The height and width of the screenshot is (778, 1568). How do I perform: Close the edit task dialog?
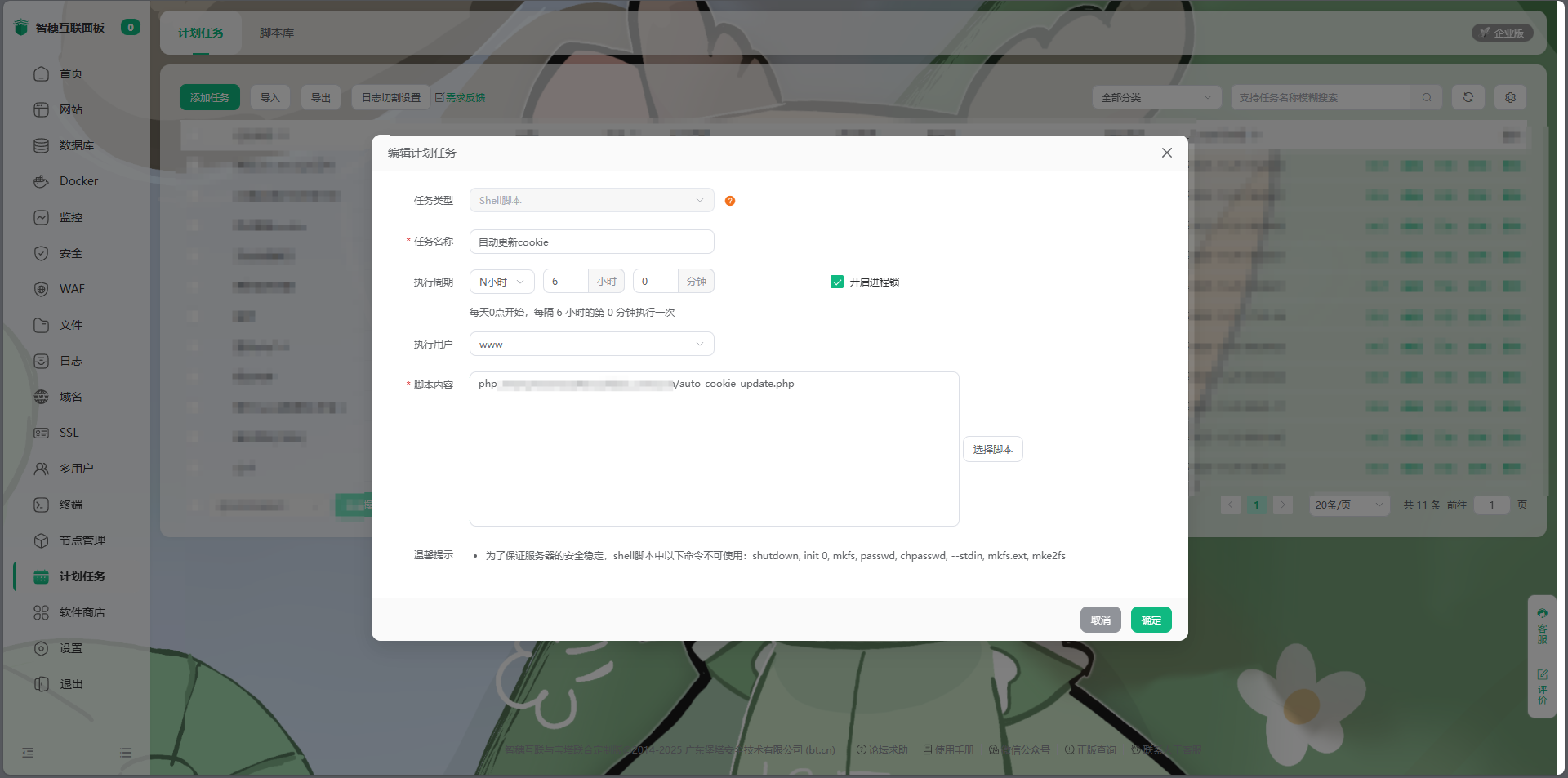tap(1166, 153)
